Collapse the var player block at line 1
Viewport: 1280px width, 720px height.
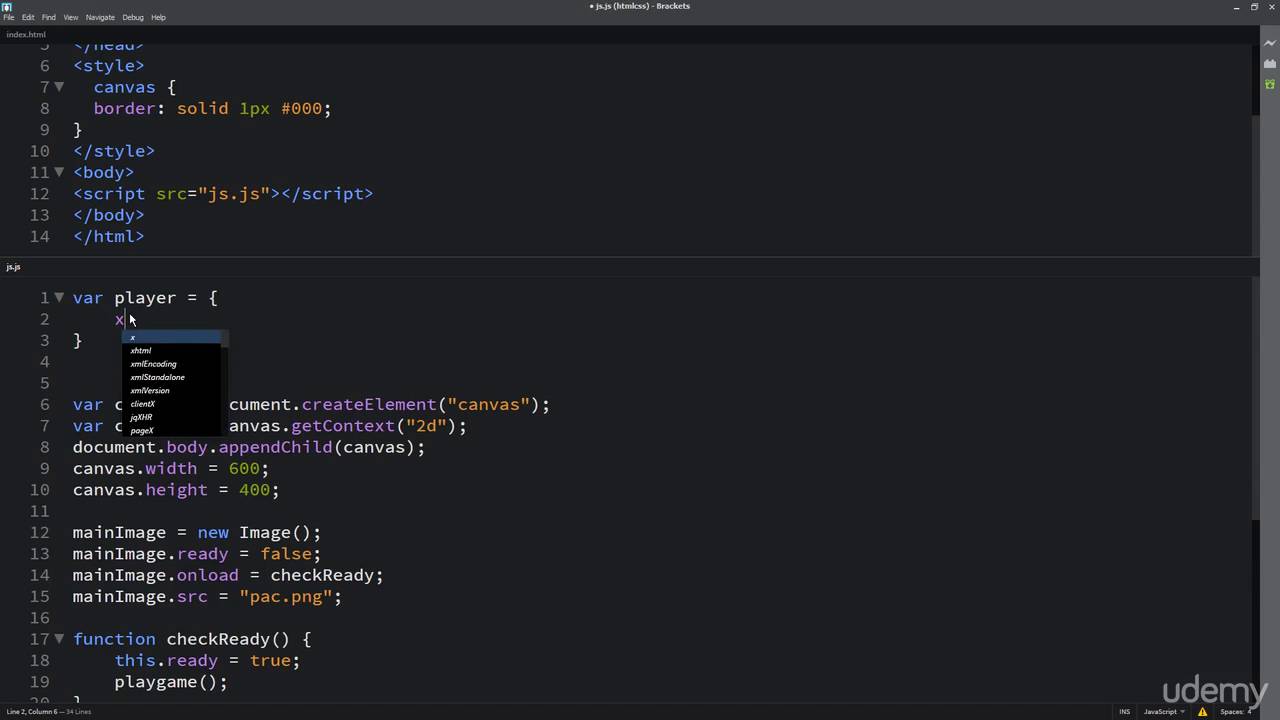(x=59, y=297)
